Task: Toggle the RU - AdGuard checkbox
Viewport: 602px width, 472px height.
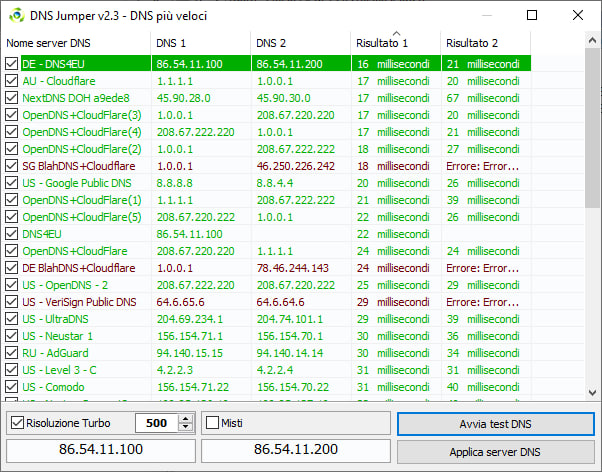Action: [12, 353]
